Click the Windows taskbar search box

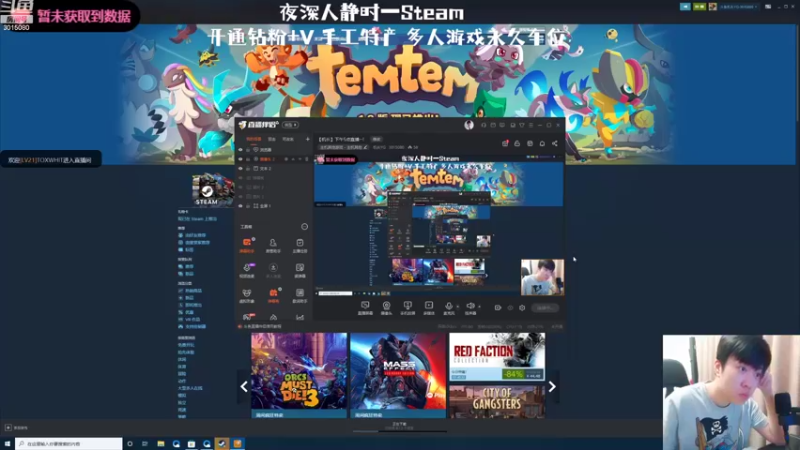(69, 444)
